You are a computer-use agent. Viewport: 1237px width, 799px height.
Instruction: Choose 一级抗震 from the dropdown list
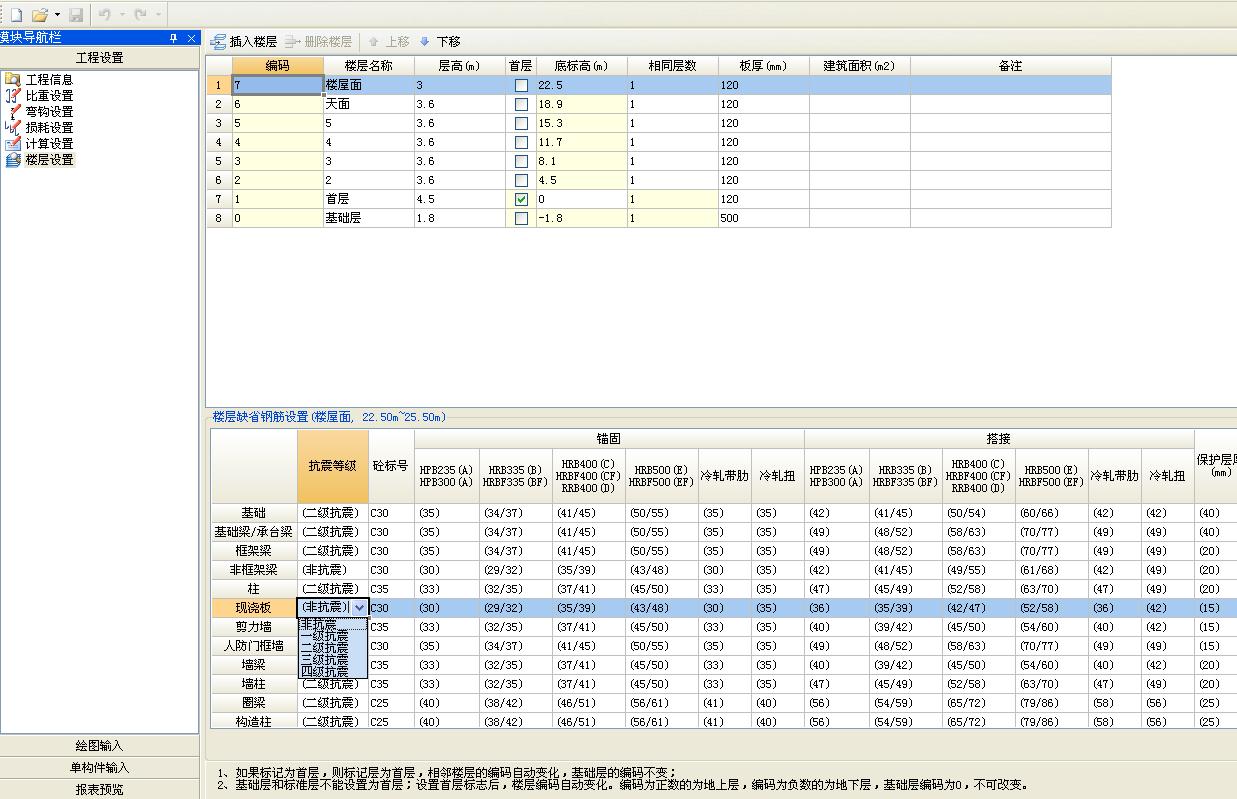[332, 635]
